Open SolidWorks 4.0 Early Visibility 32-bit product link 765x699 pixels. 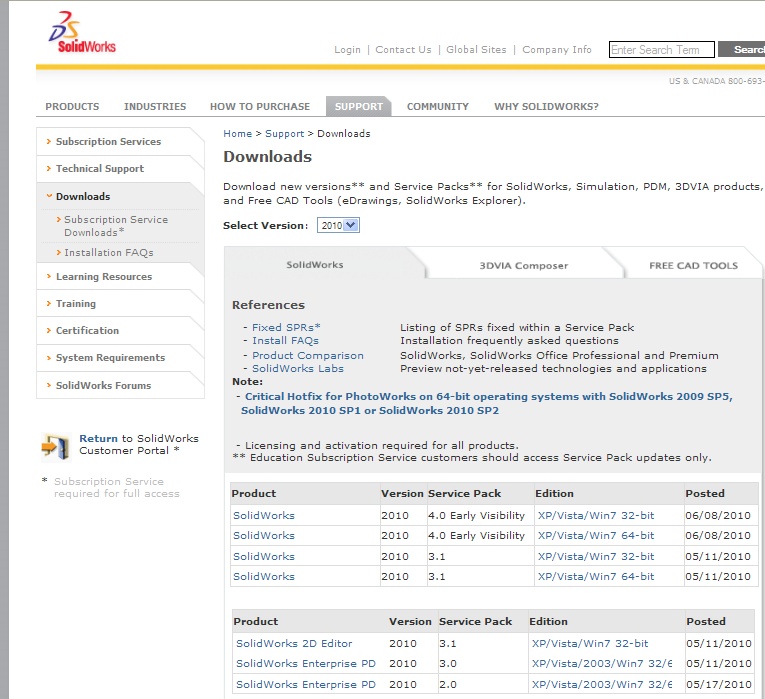pos(264,516)
